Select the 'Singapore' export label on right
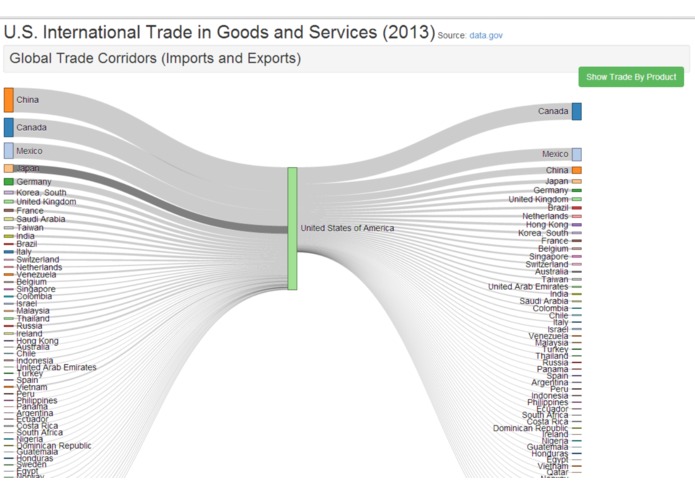Image resolution: width=695 pixels, height=494 pixels. (549, 257)
